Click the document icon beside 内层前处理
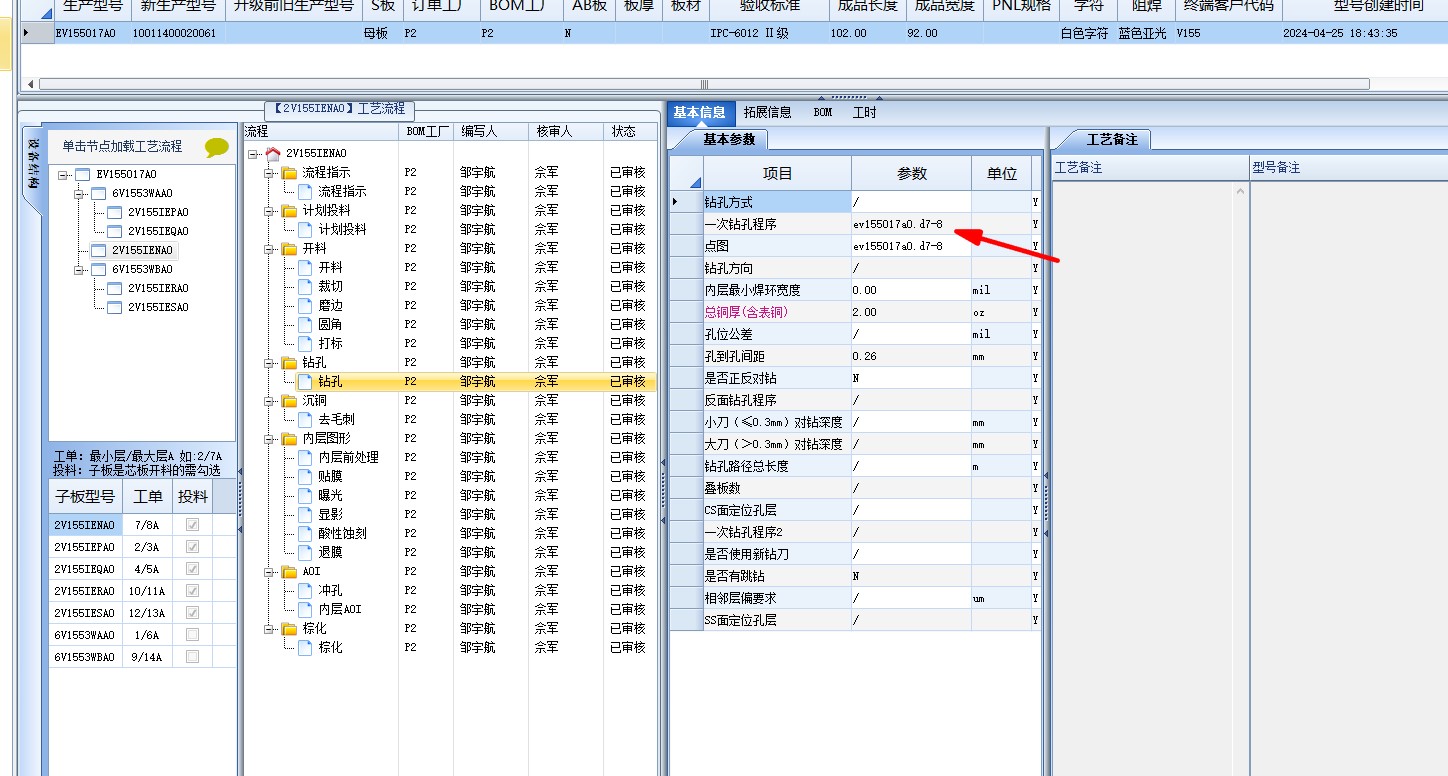 pos(305,457)
